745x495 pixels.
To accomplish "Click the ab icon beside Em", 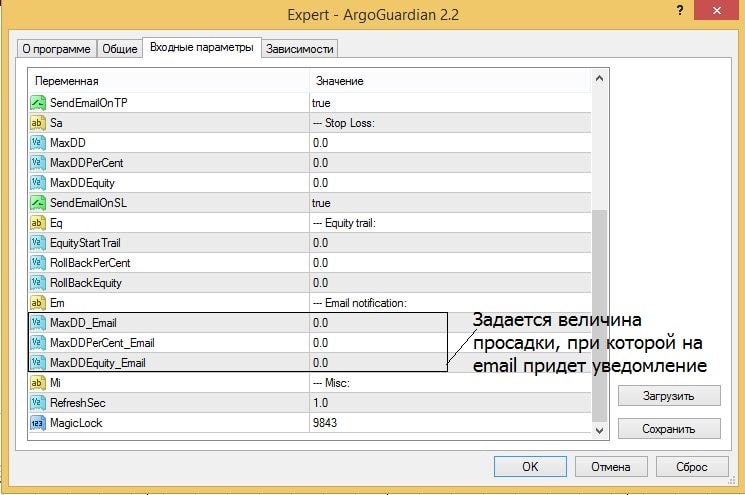I will coord(38,303).
